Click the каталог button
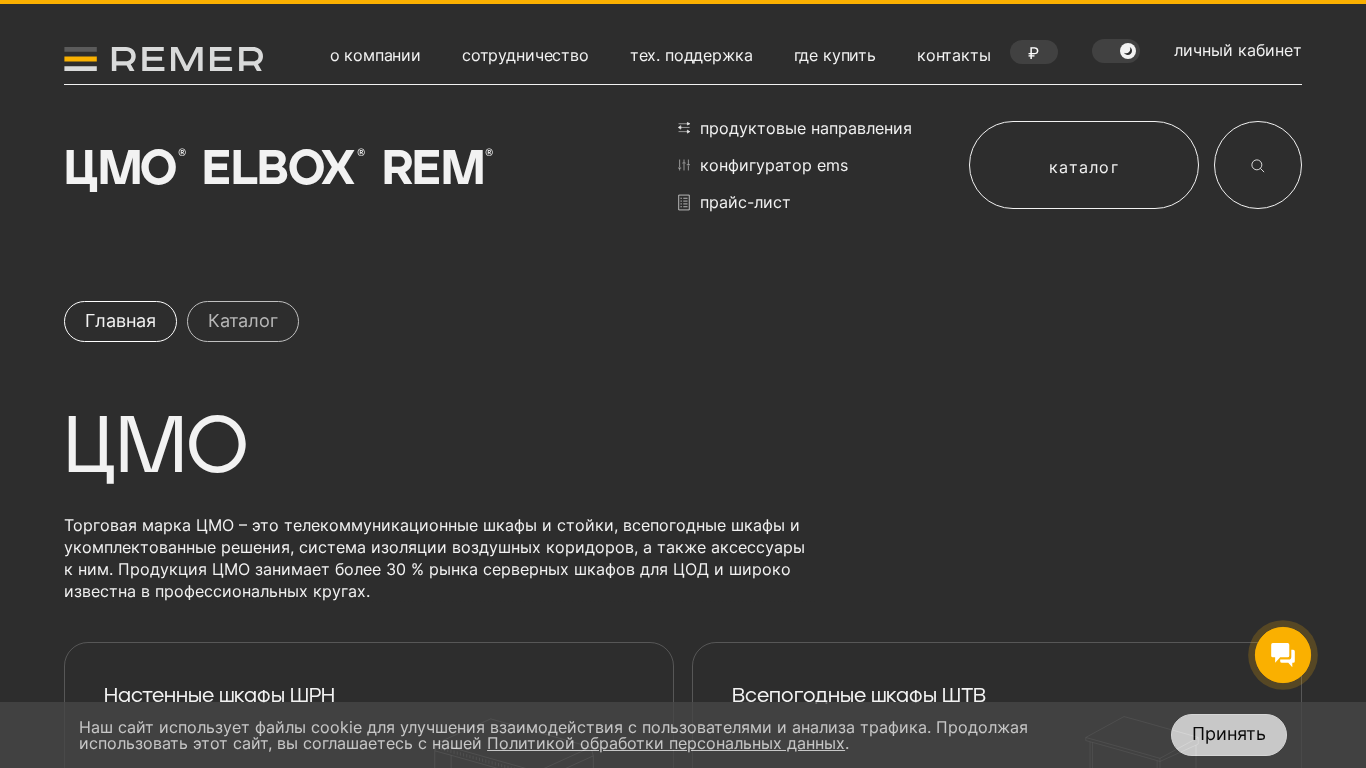 tap(1084, 165)
